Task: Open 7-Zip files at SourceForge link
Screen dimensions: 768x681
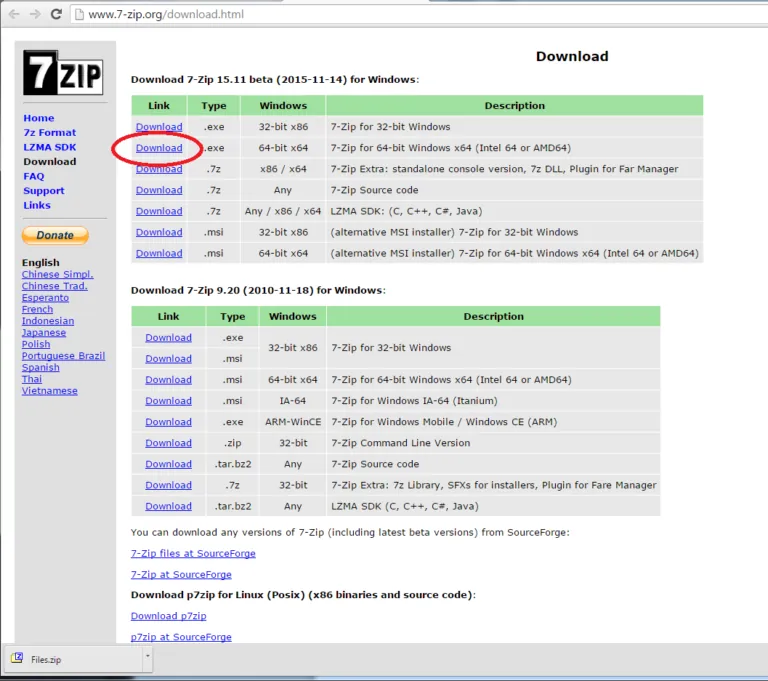Action: pyautogui.click(x=193, y=554)
